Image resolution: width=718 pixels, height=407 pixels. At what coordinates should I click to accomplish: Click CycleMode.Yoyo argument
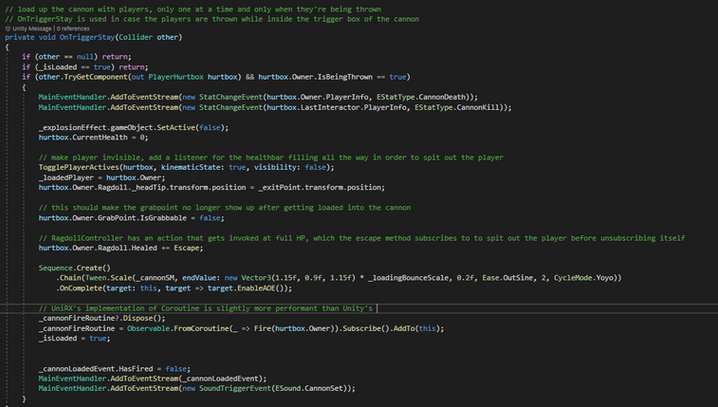pyautogui.click(x=585, y=278)
